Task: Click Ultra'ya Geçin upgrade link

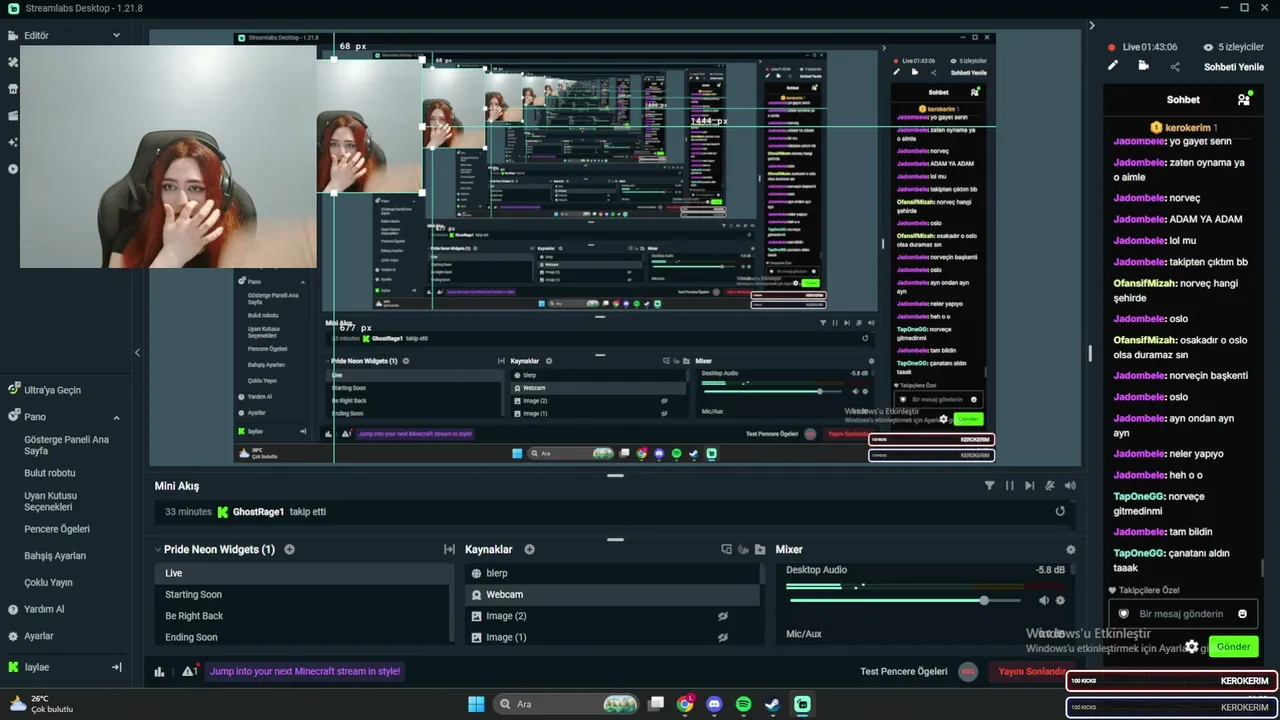Action: click(52, 390)
